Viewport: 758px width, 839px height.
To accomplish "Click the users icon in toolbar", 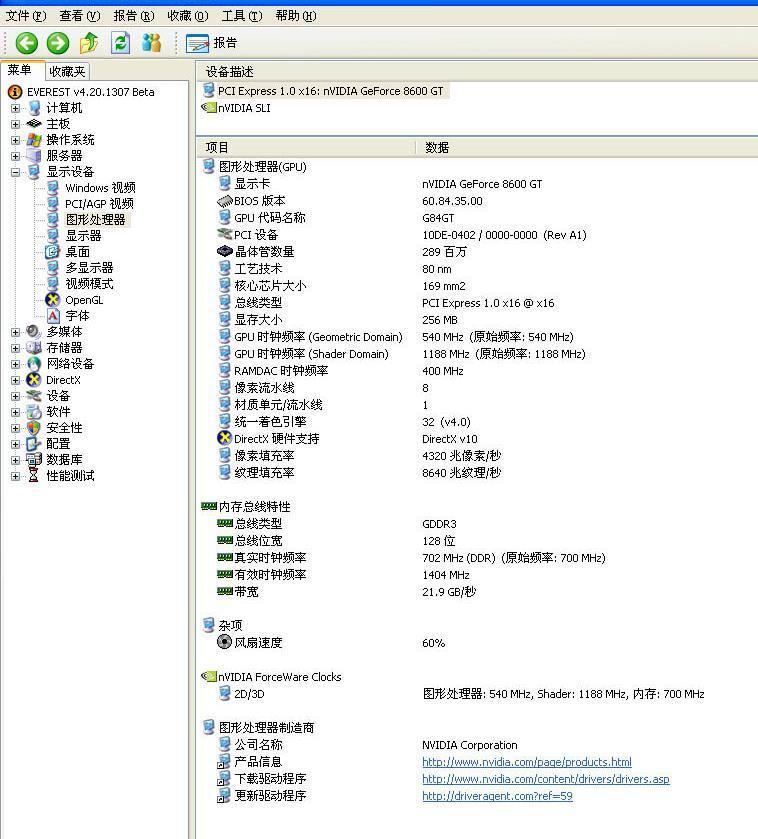I will [x=152, y=42].
